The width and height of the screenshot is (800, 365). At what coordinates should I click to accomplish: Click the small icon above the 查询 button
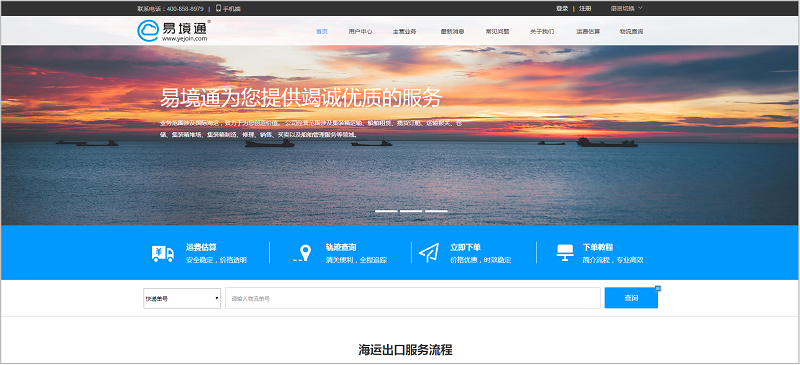[x=658, y=289]
